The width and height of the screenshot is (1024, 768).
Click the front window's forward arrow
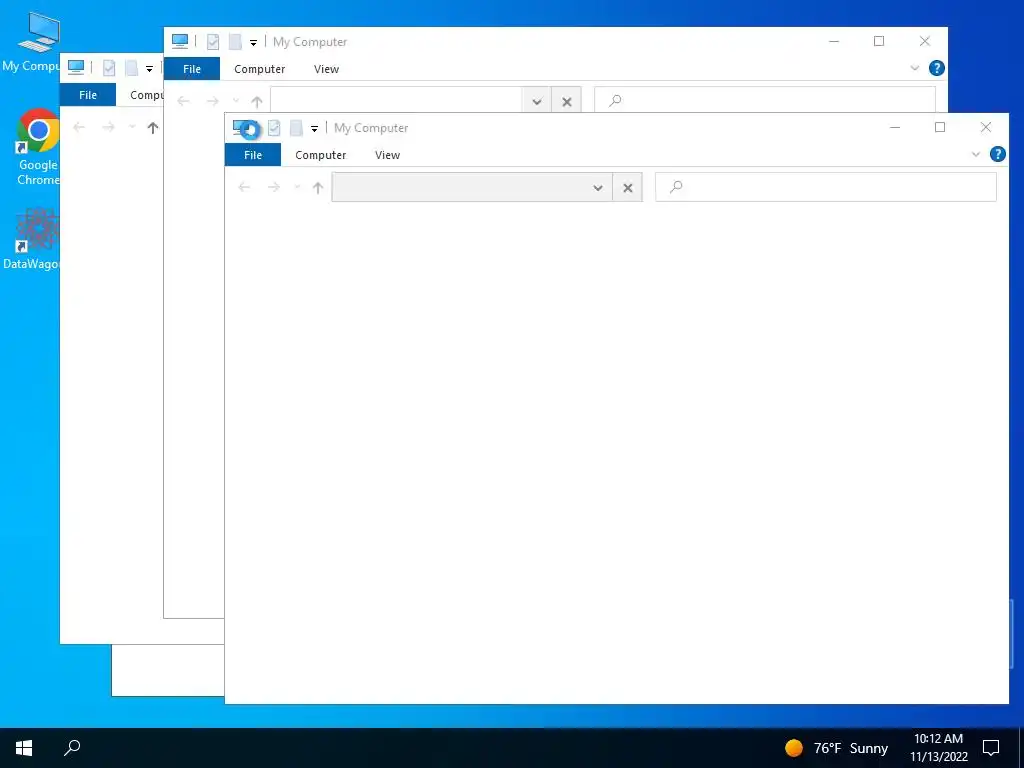click(274, 187)
